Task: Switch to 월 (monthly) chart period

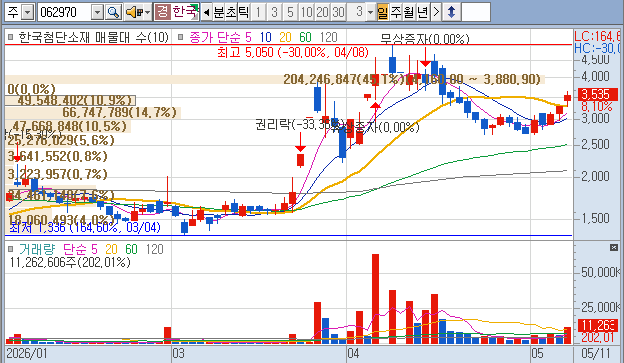Action: click(409, 12)
